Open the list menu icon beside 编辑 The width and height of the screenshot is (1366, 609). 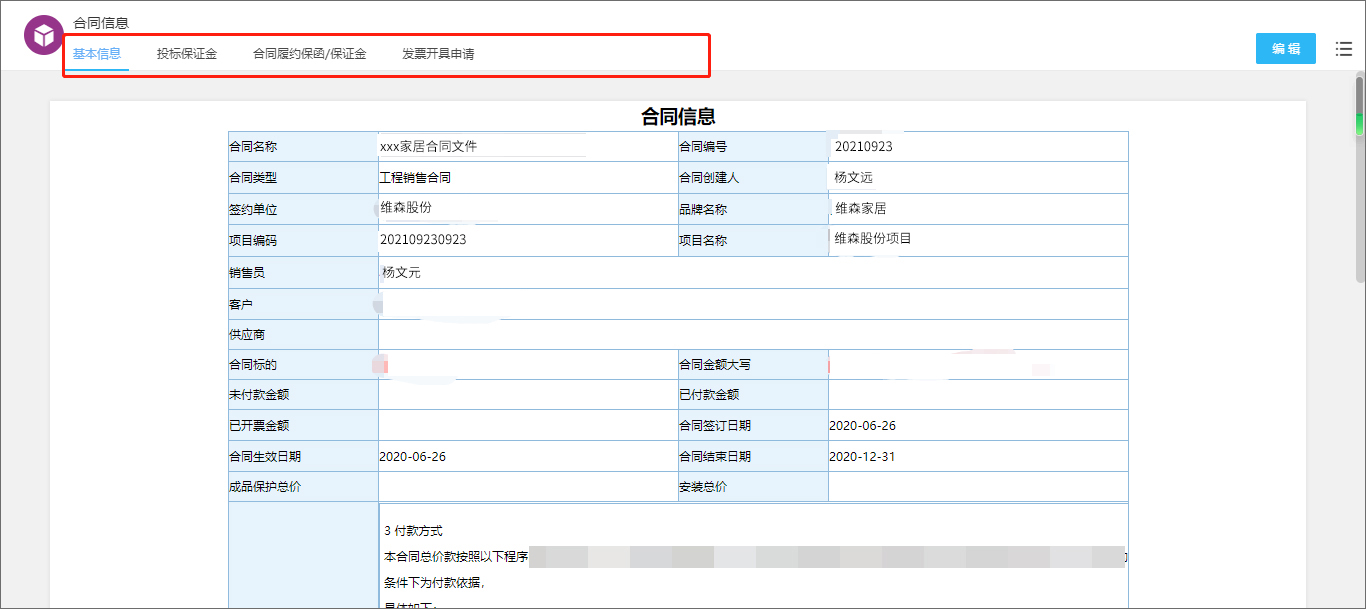(x=1343, y=48)
